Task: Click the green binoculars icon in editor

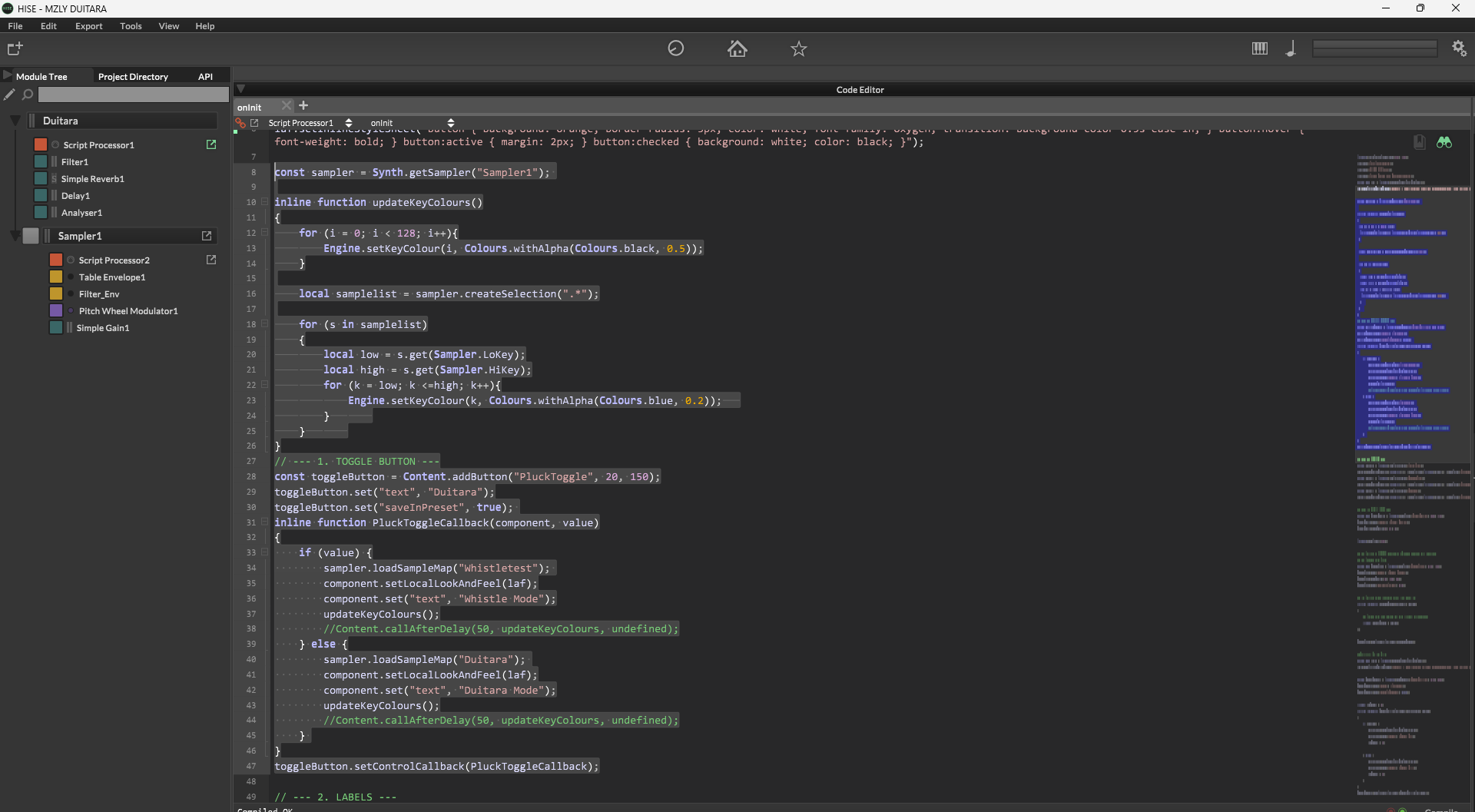Action: tap(1444, 142)
